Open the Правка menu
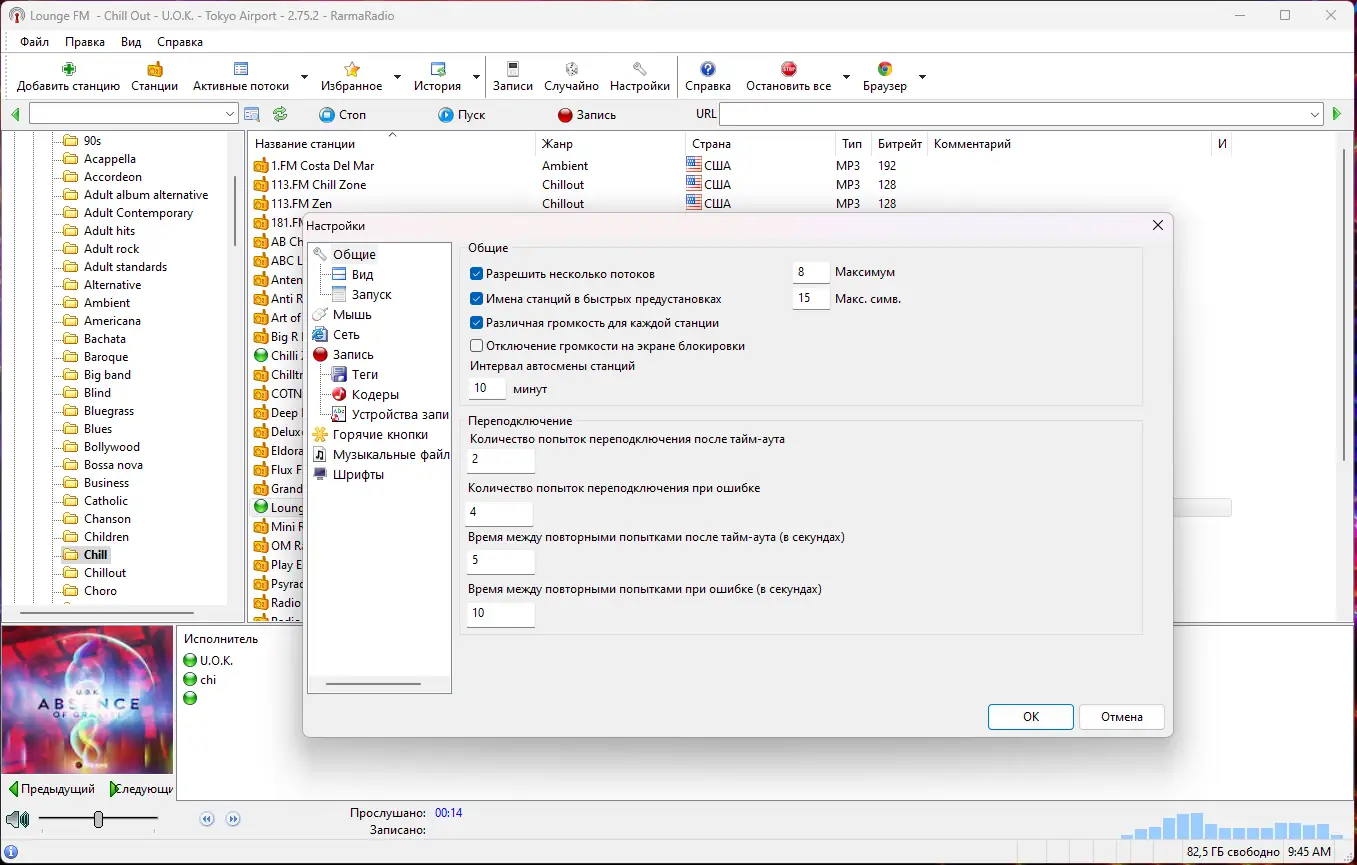Screen dimensions: 1357x865 click(85, 42)
